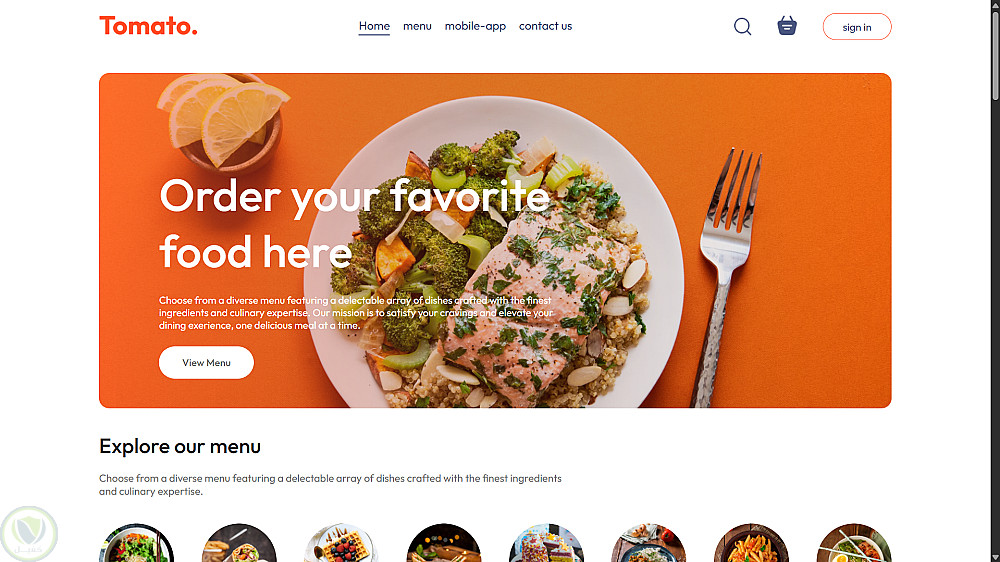Choose the waffle with berries category
This screenshot has height=562, width=1000.
(x=342, y=543)
